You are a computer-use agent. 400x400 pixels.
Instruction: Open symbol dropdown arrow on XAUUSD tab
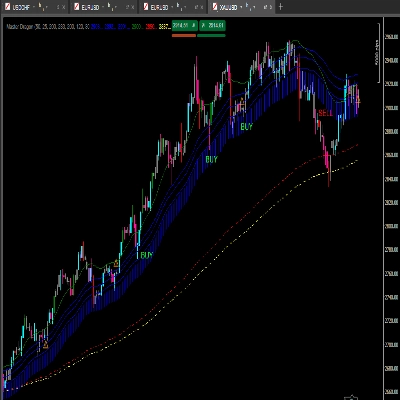pos(241,7)
